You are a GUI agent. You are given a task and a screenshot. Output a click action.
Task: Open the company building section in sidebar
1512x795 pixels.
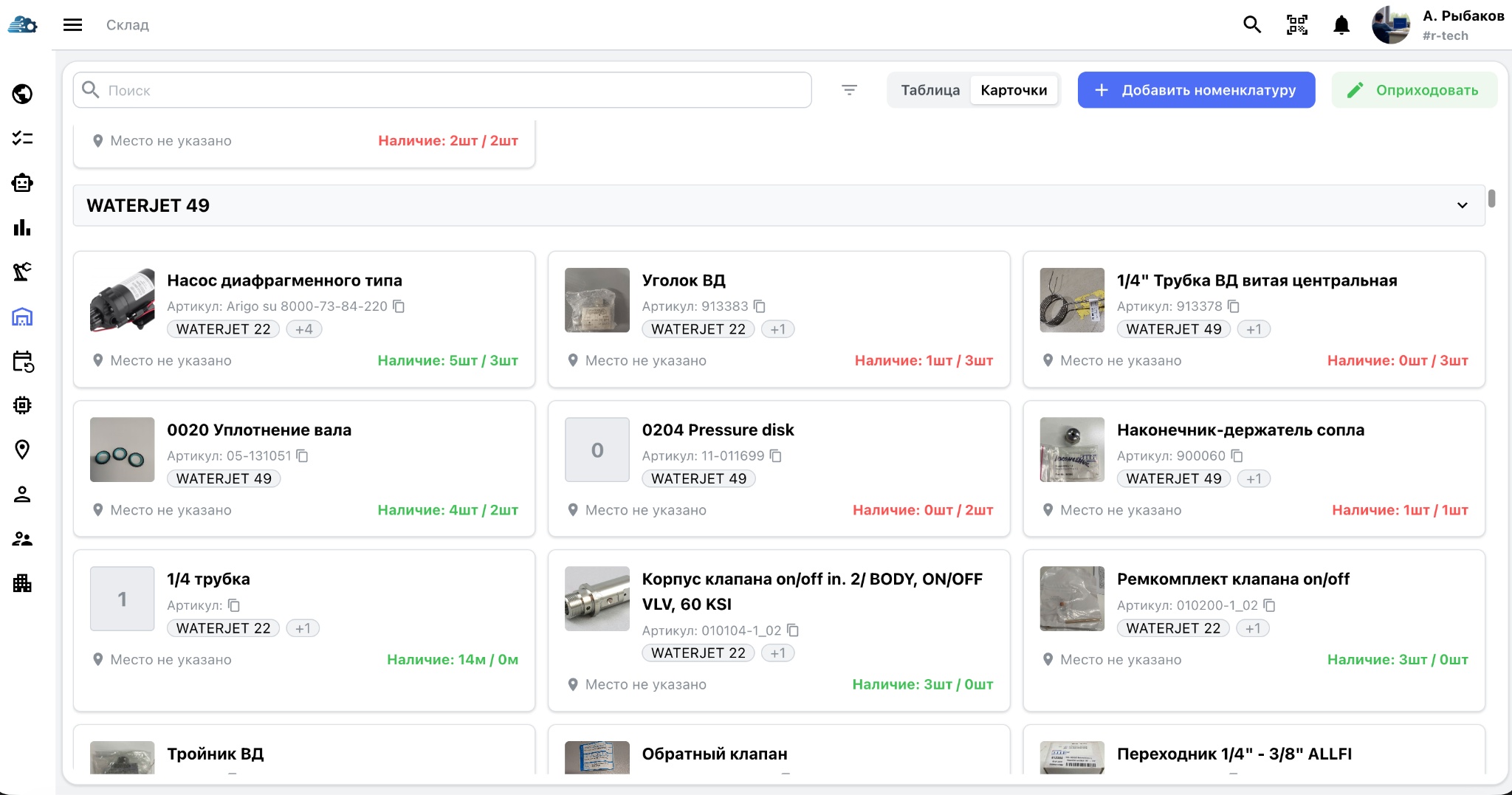tap(22, 583)
